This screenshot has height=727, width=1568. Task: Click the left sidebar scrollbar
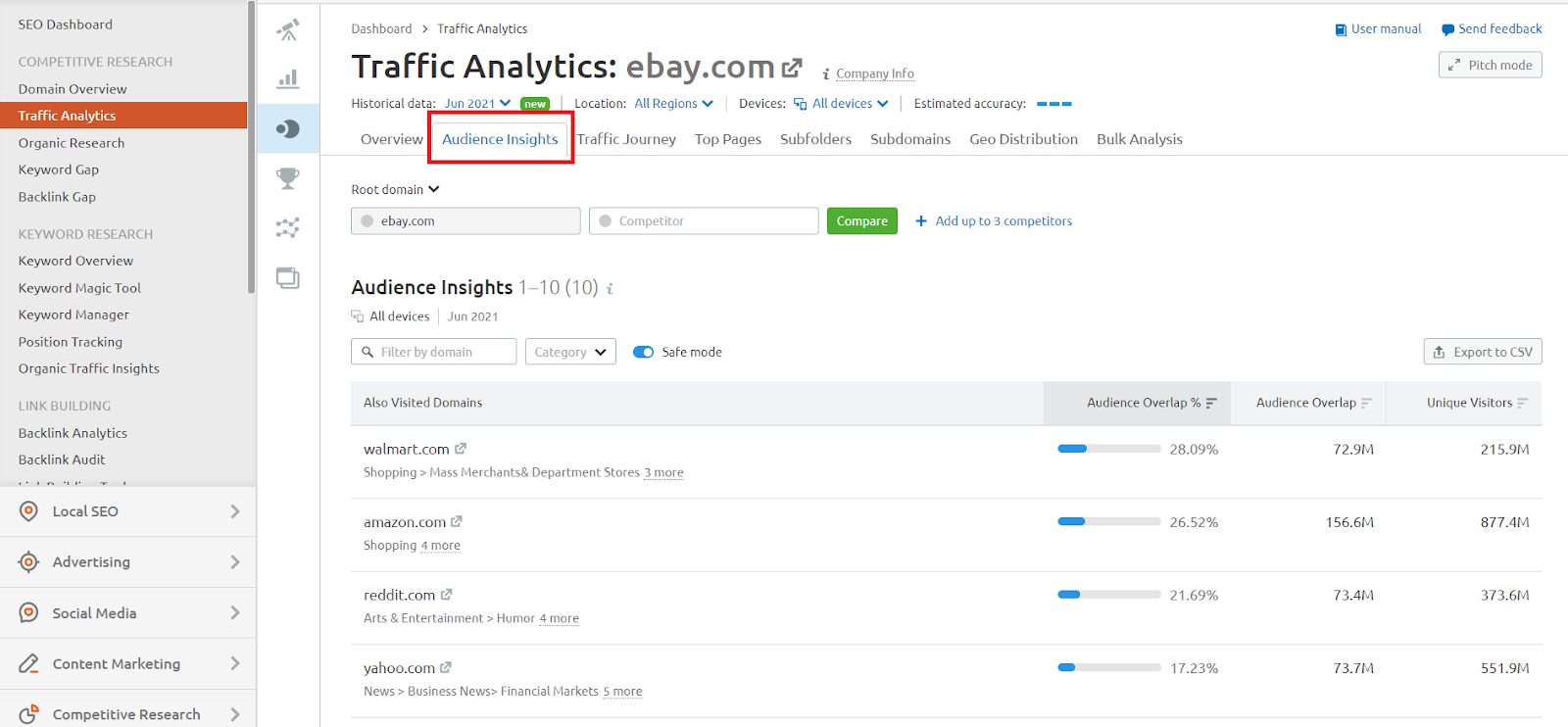251,147
